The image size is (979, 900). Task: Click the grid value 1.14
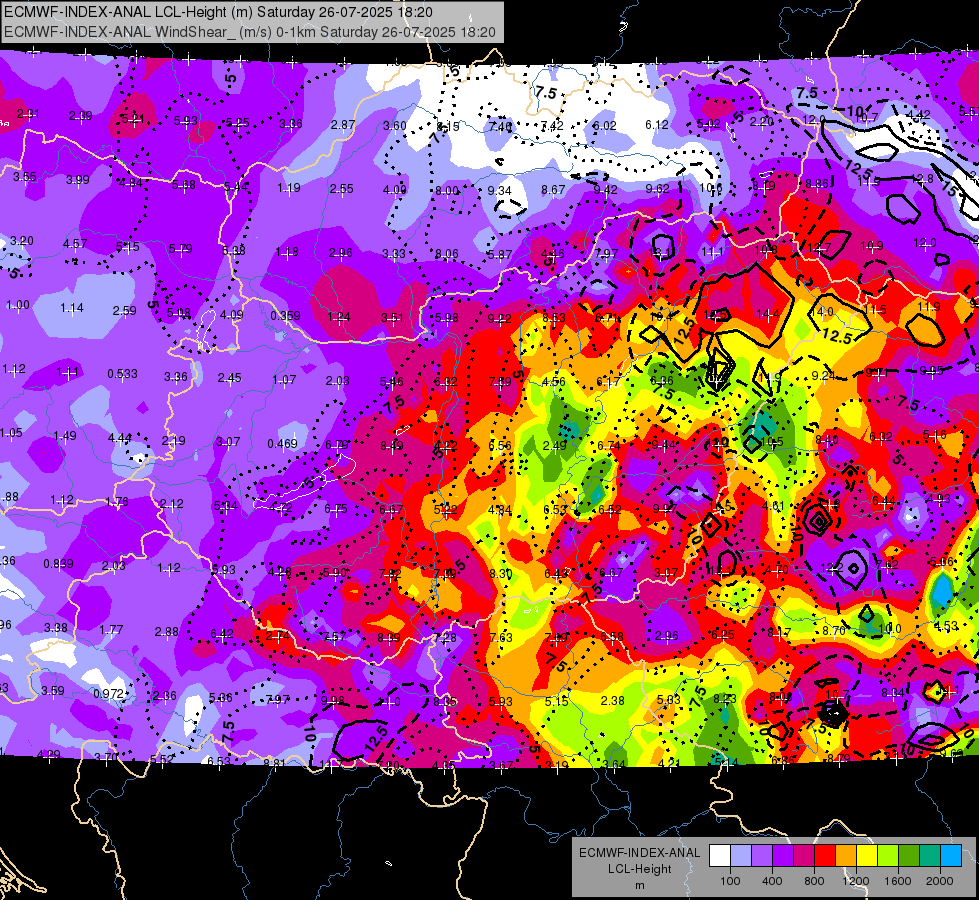click(x=72, y=307)
